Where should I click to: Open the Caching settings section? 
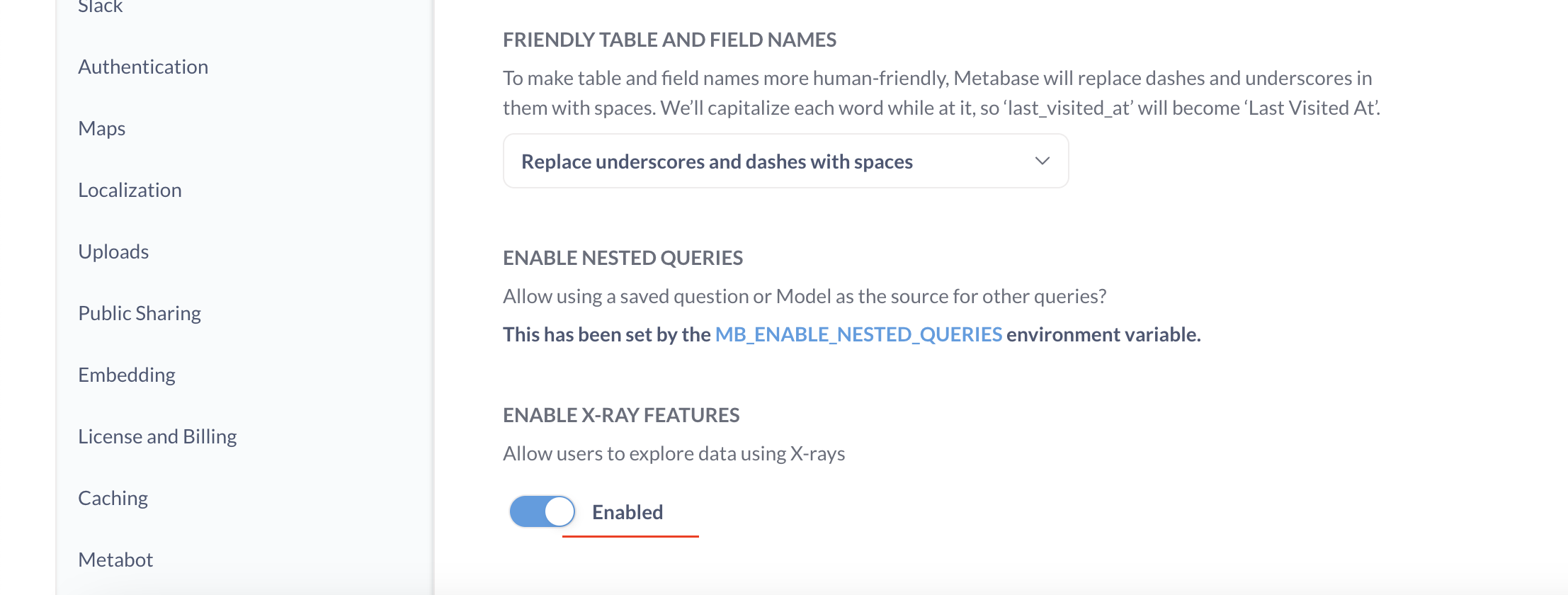pyautogui.click(x=113, y=498)
